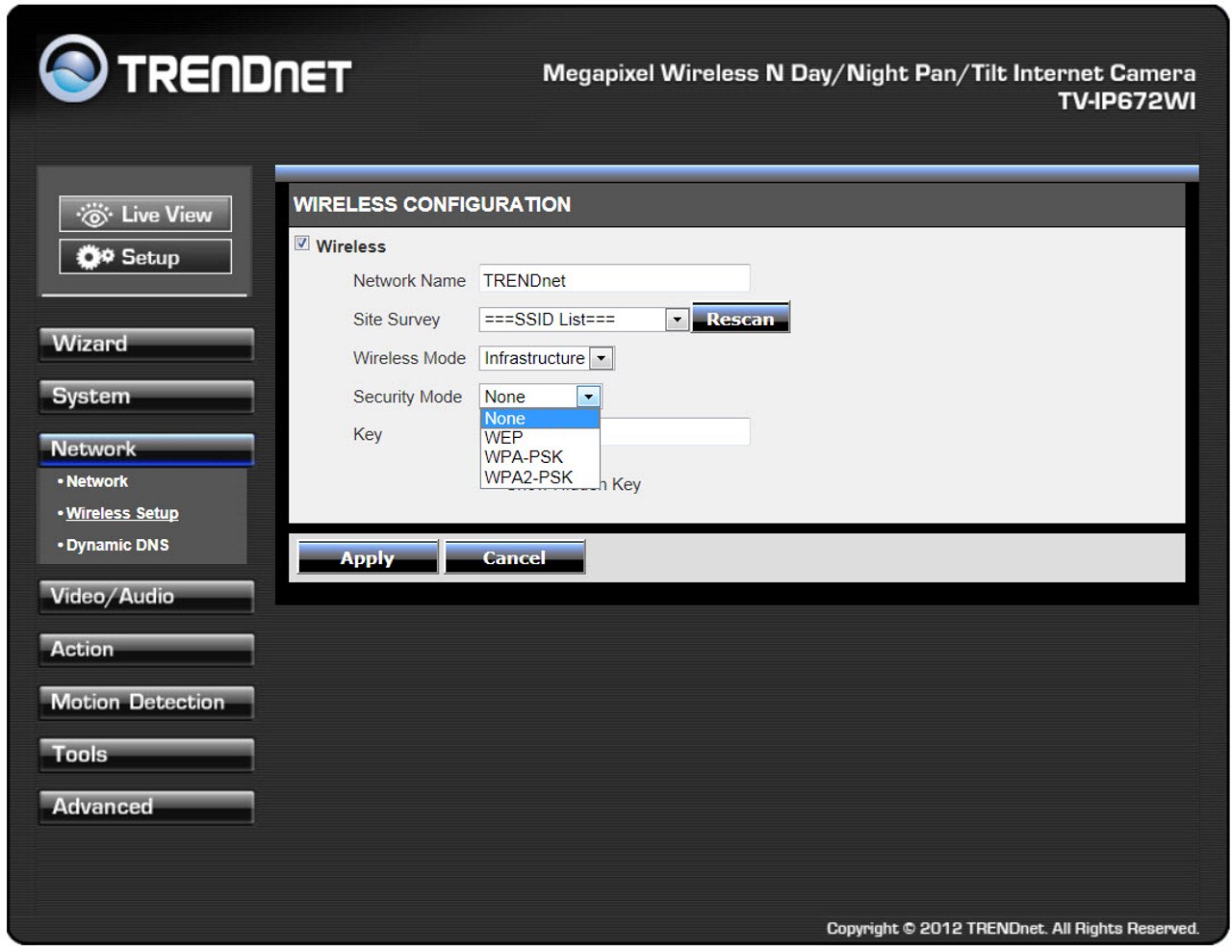Screen dimensions: 1232x952
Task: Rescan for wireless networks
Action: pos(740,319)
